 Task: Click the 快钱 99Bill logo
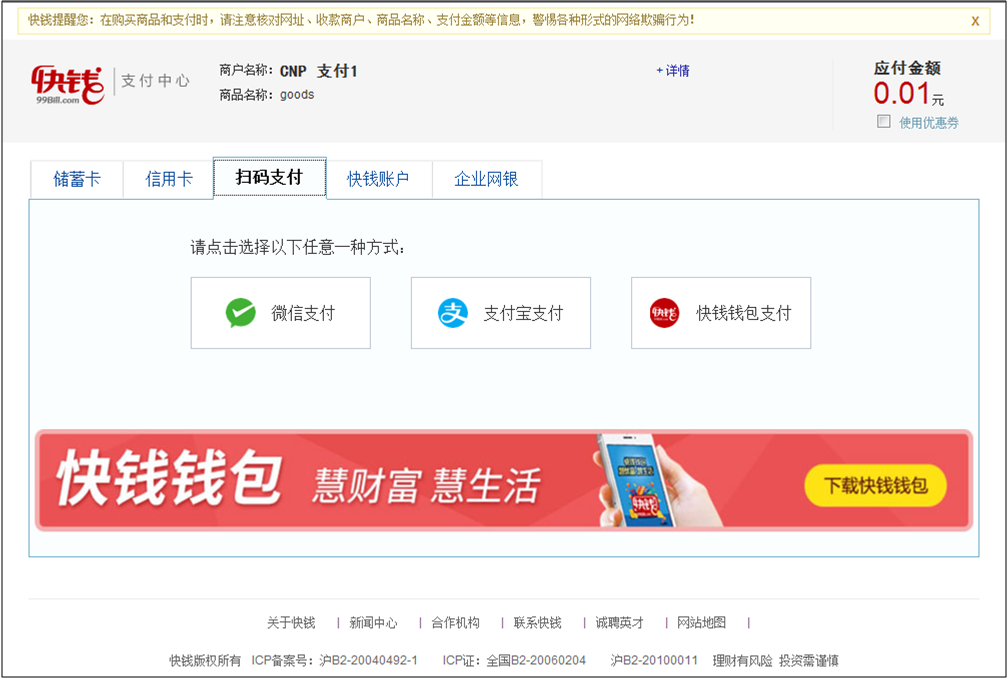(x=68, y=84)
